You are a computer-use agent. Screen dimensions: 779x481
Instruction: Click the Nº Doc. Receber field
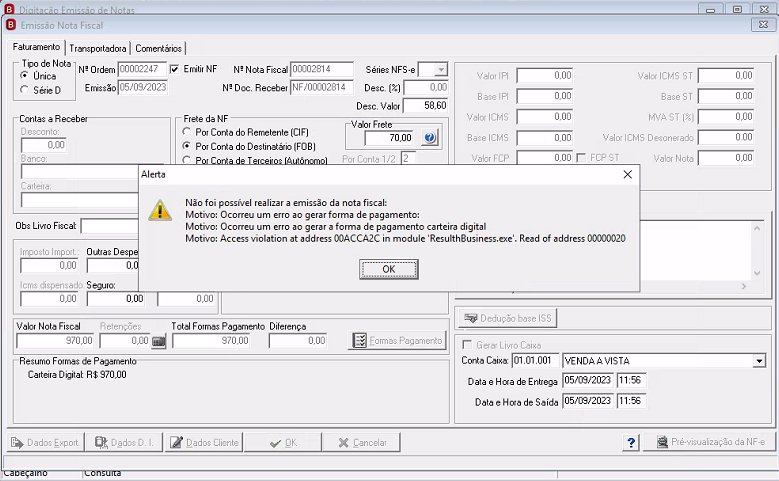322,87
